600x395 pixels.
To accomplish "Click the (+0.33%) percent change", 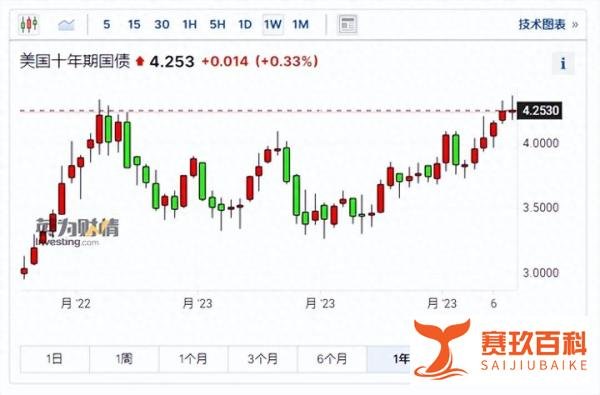I will [287, 61].
